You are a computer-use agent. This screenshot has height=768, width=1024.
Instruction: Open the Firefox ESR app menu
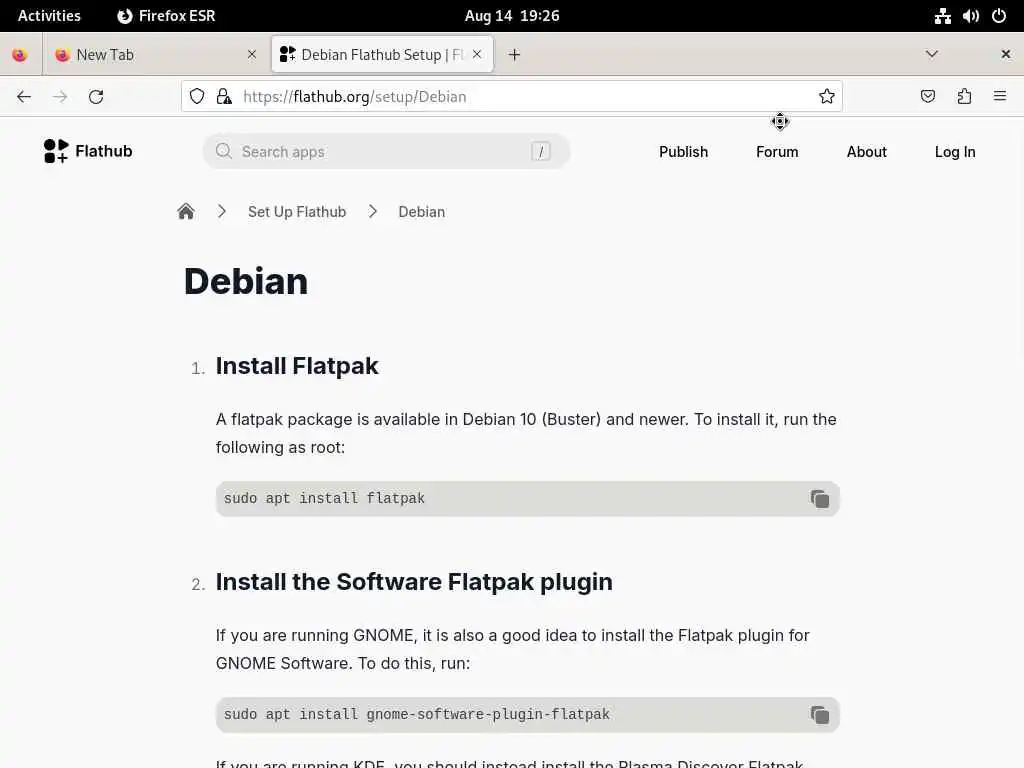(166, 16)
